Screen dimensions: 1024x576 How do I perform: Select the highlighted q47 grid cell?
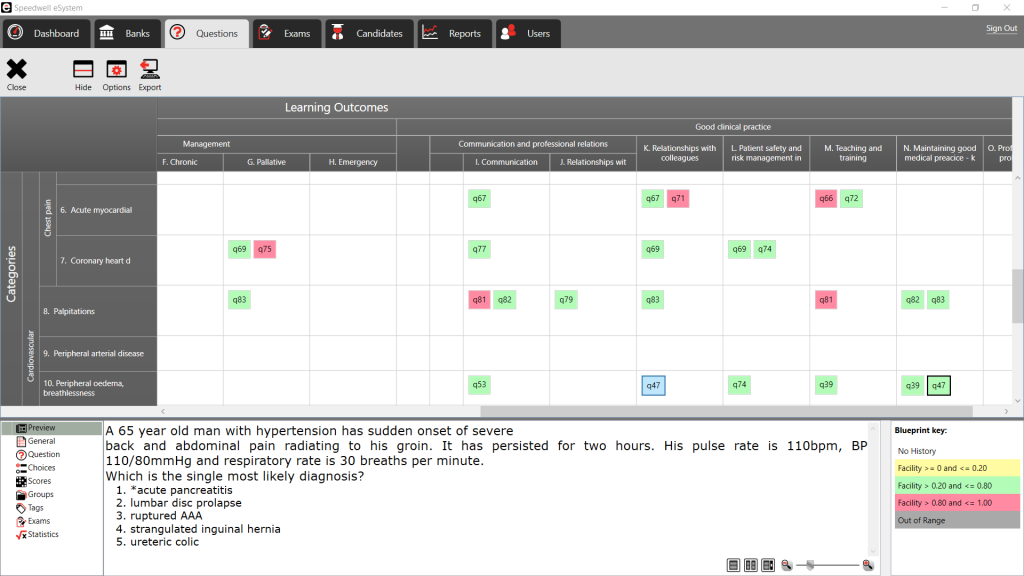[652, 385]
